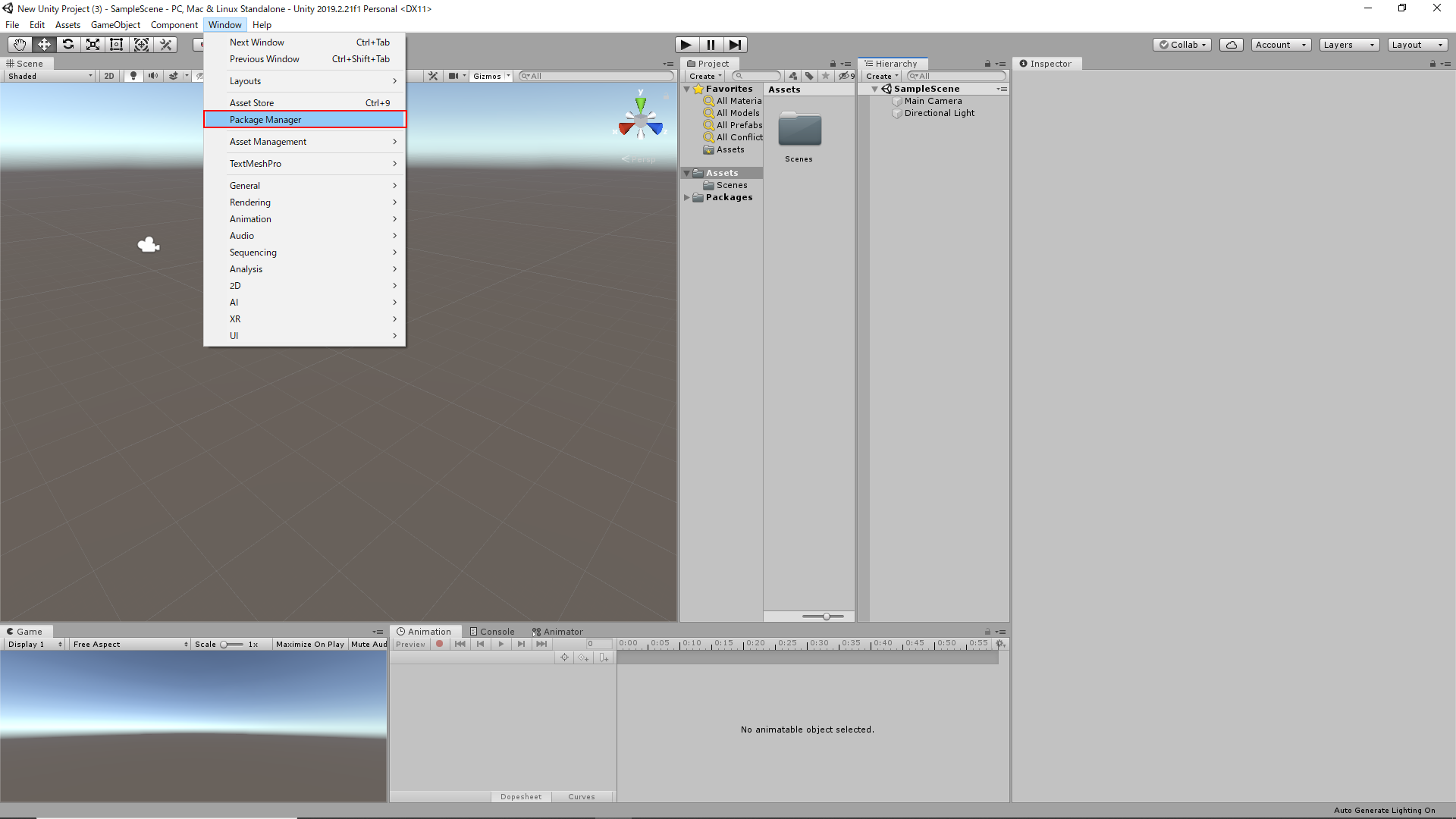Click the Play button

click(x=686, y=45)
